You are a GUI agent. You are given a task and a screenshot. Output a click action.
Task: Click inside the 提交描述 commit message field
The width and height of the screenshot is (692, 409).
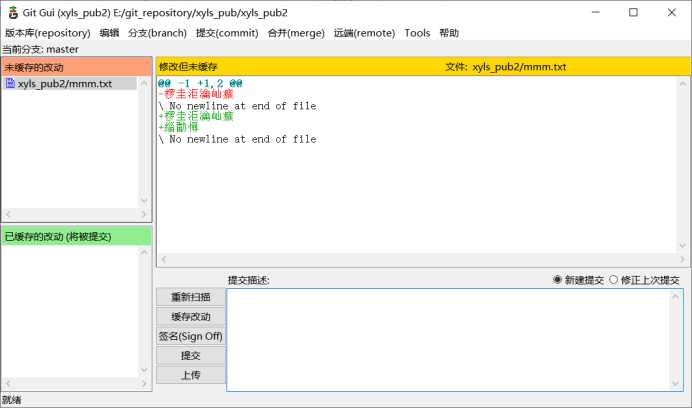point(448,340)
